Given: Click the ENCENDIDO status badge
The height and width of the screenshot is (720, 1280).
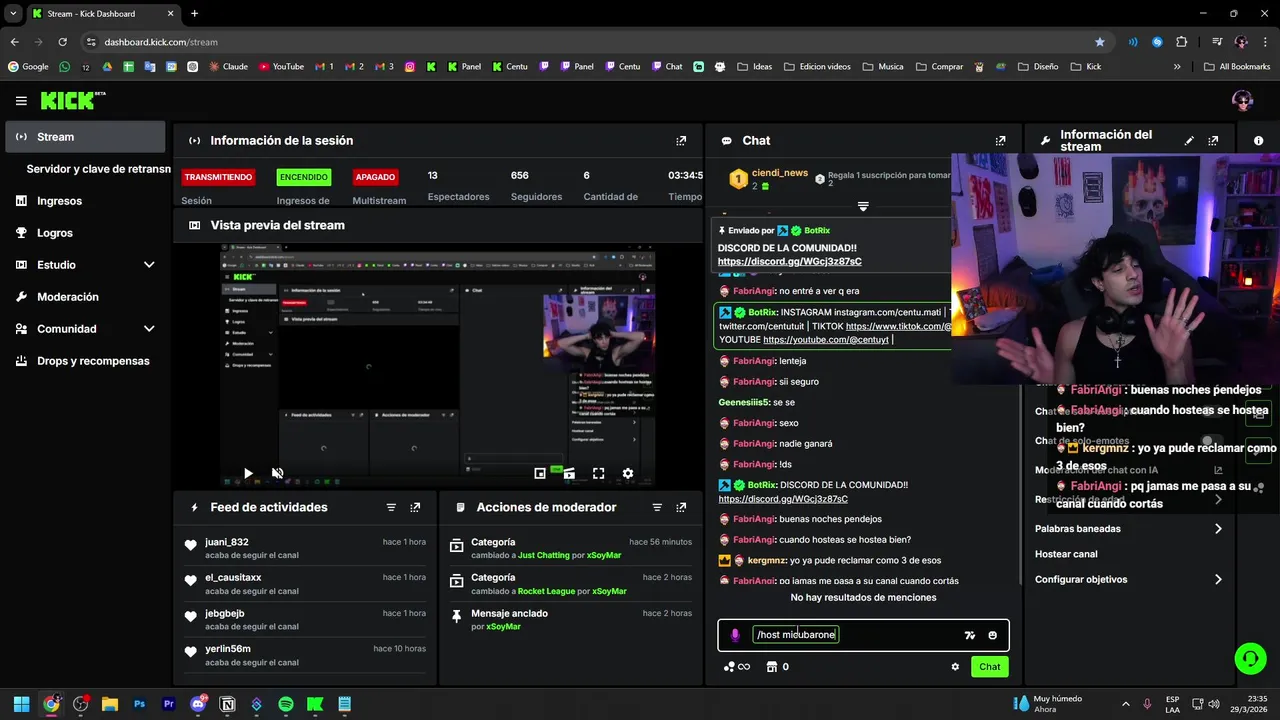Looking at the screenshot, I should [x=303, y=177].
